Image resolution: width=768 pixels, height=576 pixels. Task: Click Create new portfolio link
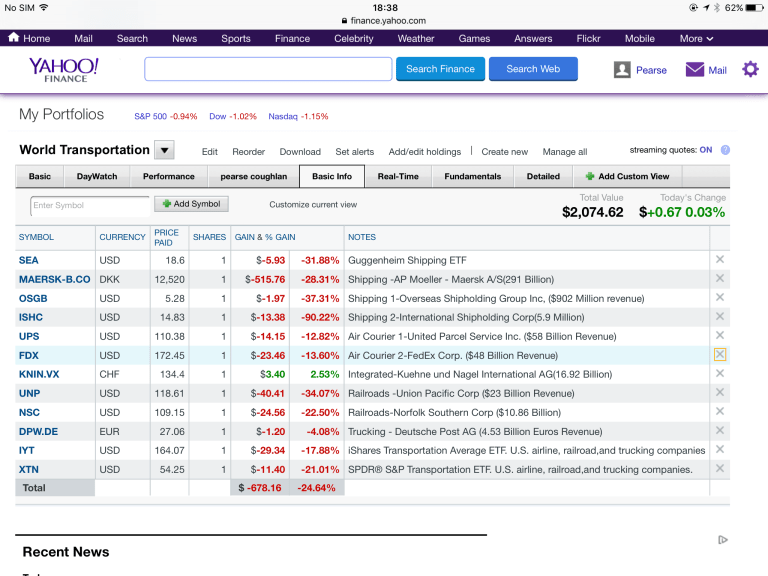coord(504,152)
